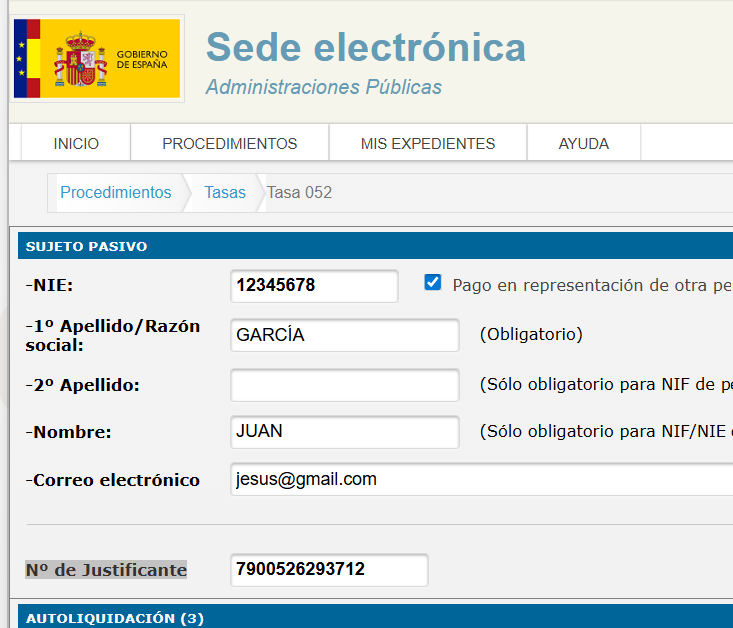Click the Gobierno de España logo
The width and height of the screenshot is (733, 628).
point(97,58)
